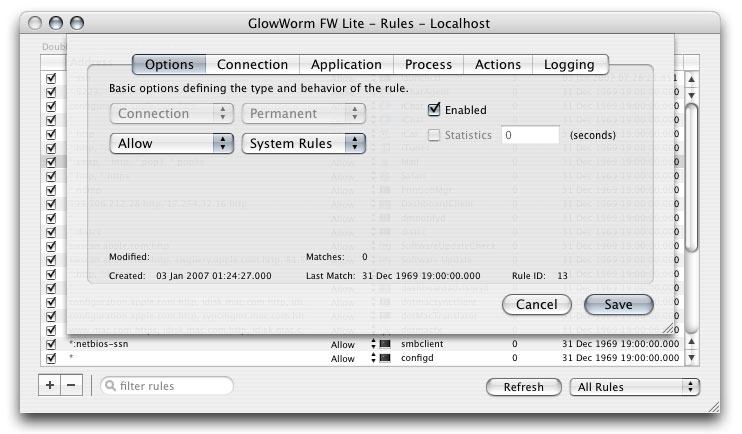The height and width of the screenshot is (434, 742).
Task: Click the smbclient row match count 0
Action: point(514,344)
